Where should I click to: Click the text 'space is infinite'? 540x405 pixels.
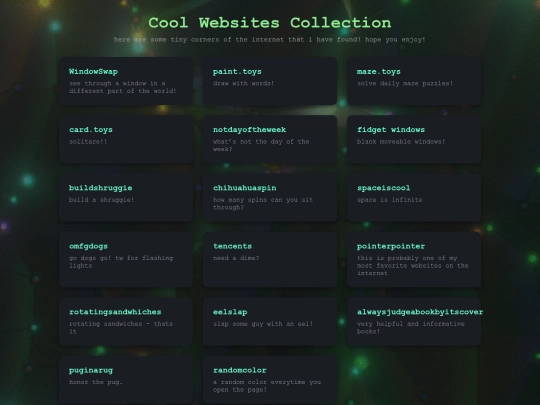point(390,200)
